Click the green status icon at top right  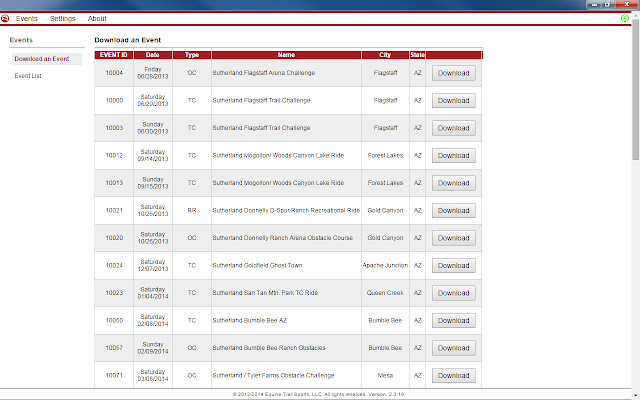click(625, 18)
